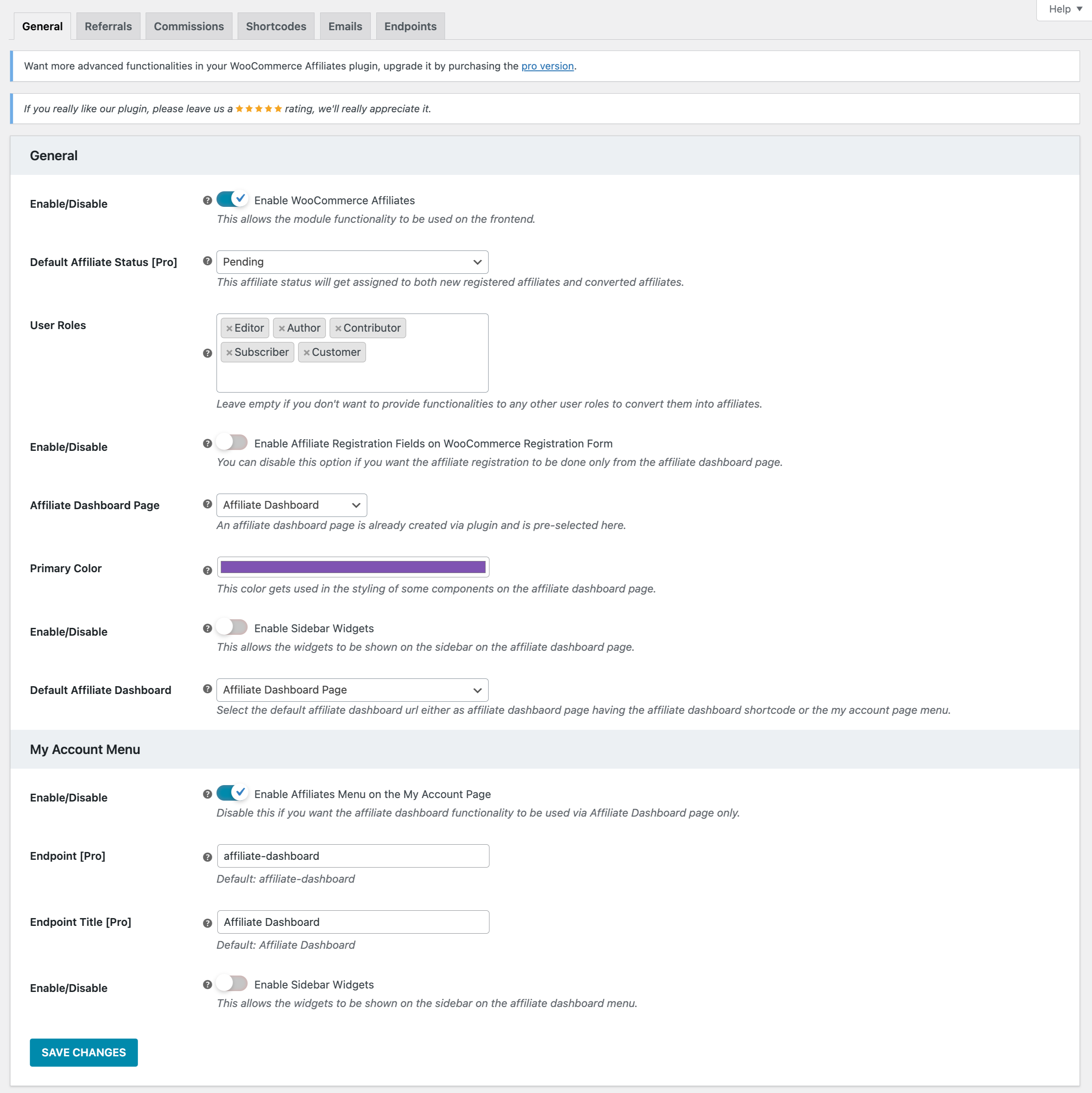The width and height of the screenshot is (1092, 1093).
Task: Click the SAVE CHANGES button
Action: click(83, 1051)
